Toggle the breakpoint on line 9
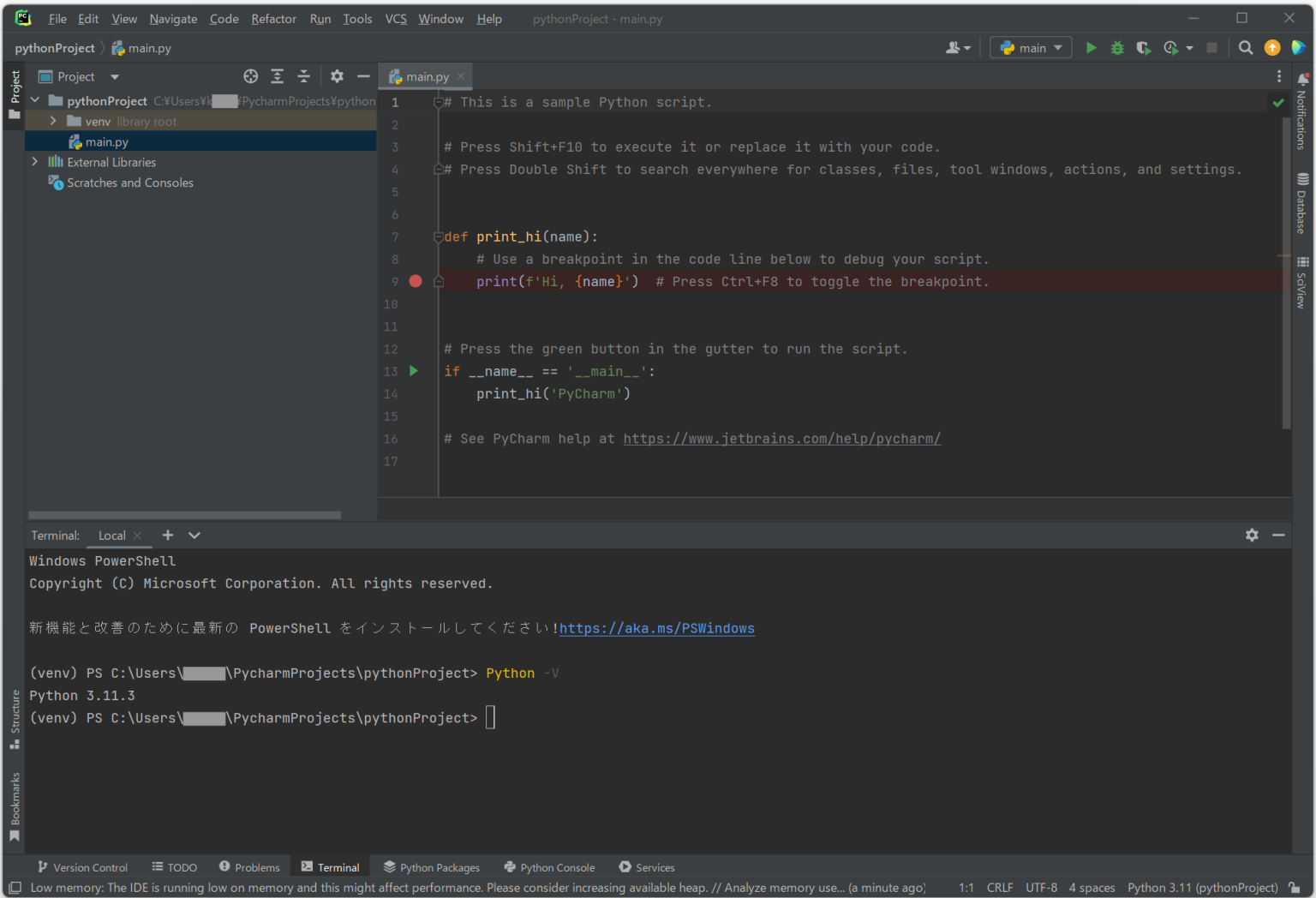 pos(416,281)
